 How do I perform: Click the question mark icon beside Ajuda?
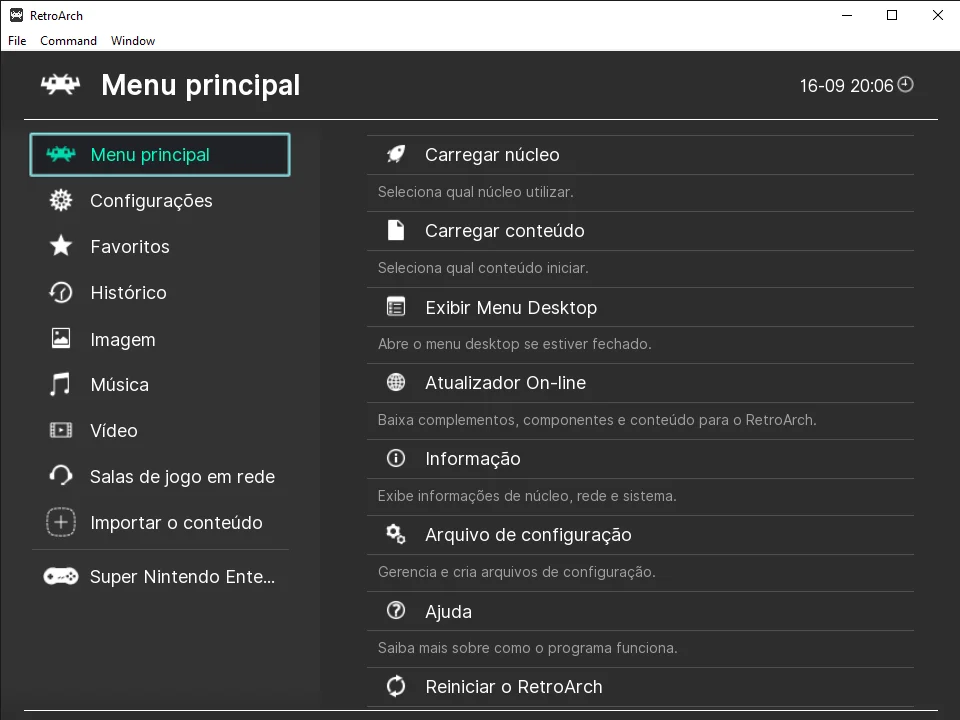396,610
